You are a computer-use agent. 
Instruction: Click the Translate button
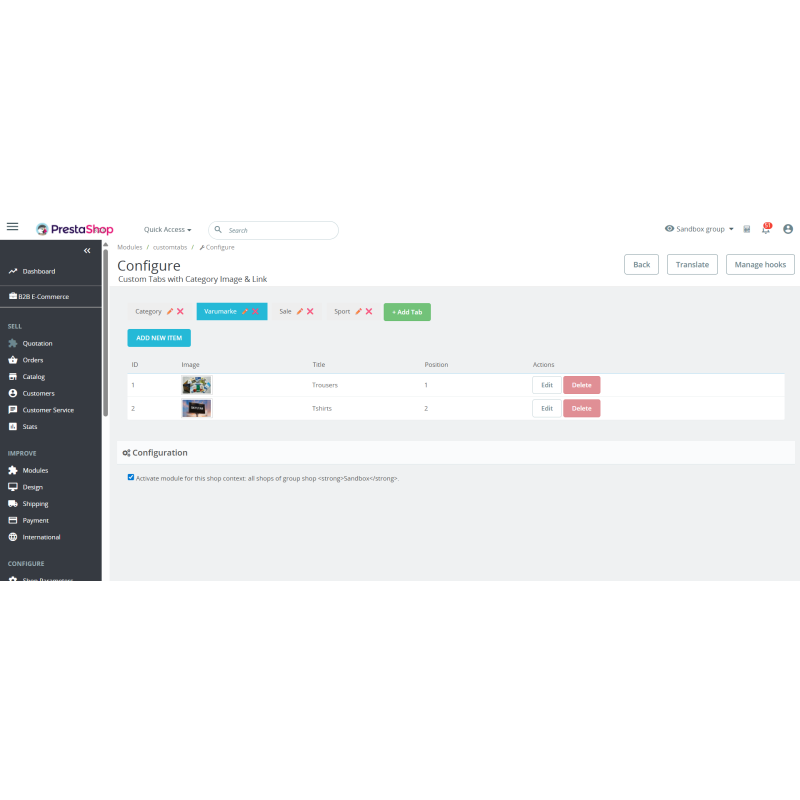pos(692,264)
